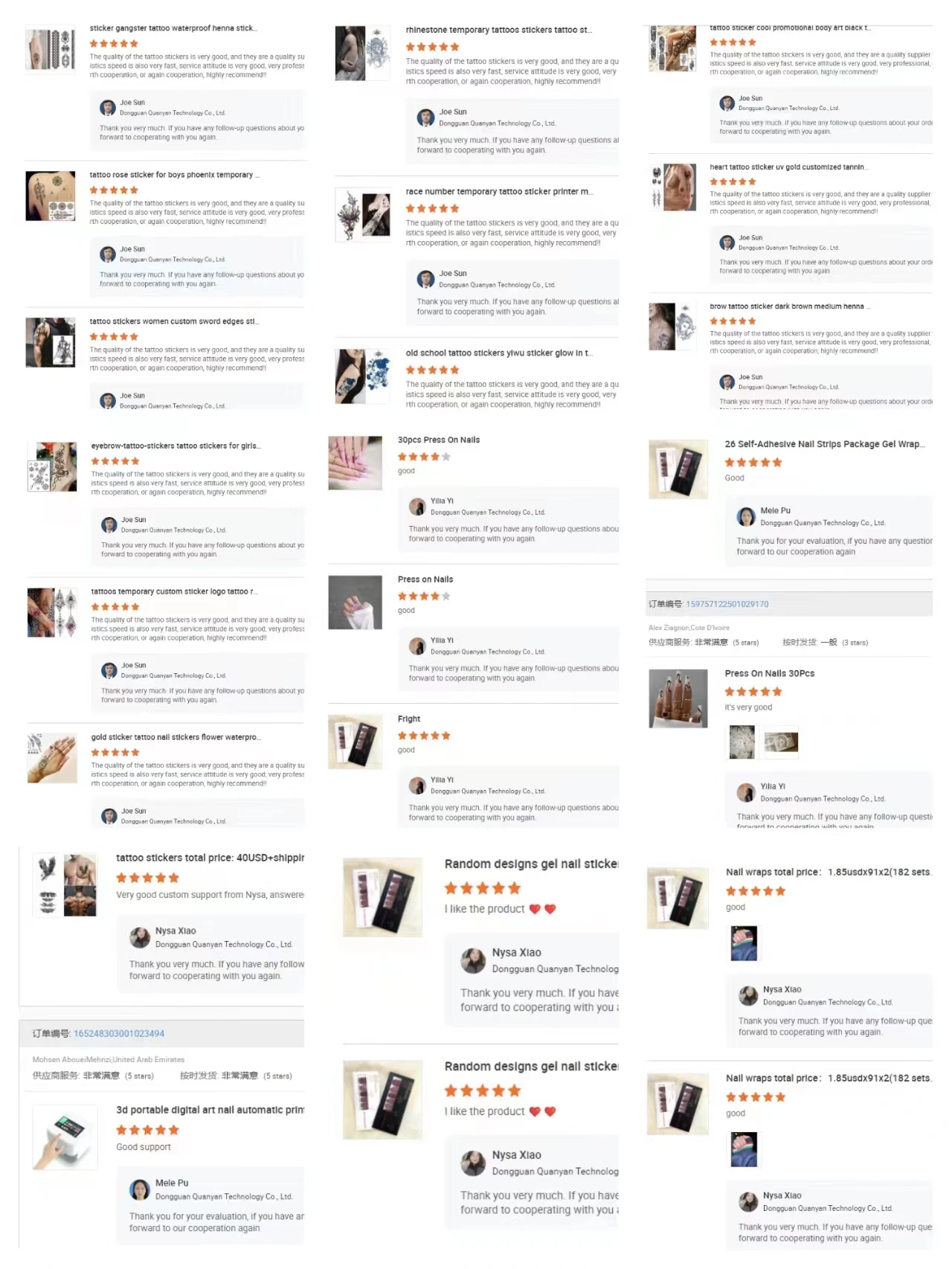The height and width of the screenshot is (1269, 952).
Task: Open order number 159757122501029170 link
Action: 727,604
